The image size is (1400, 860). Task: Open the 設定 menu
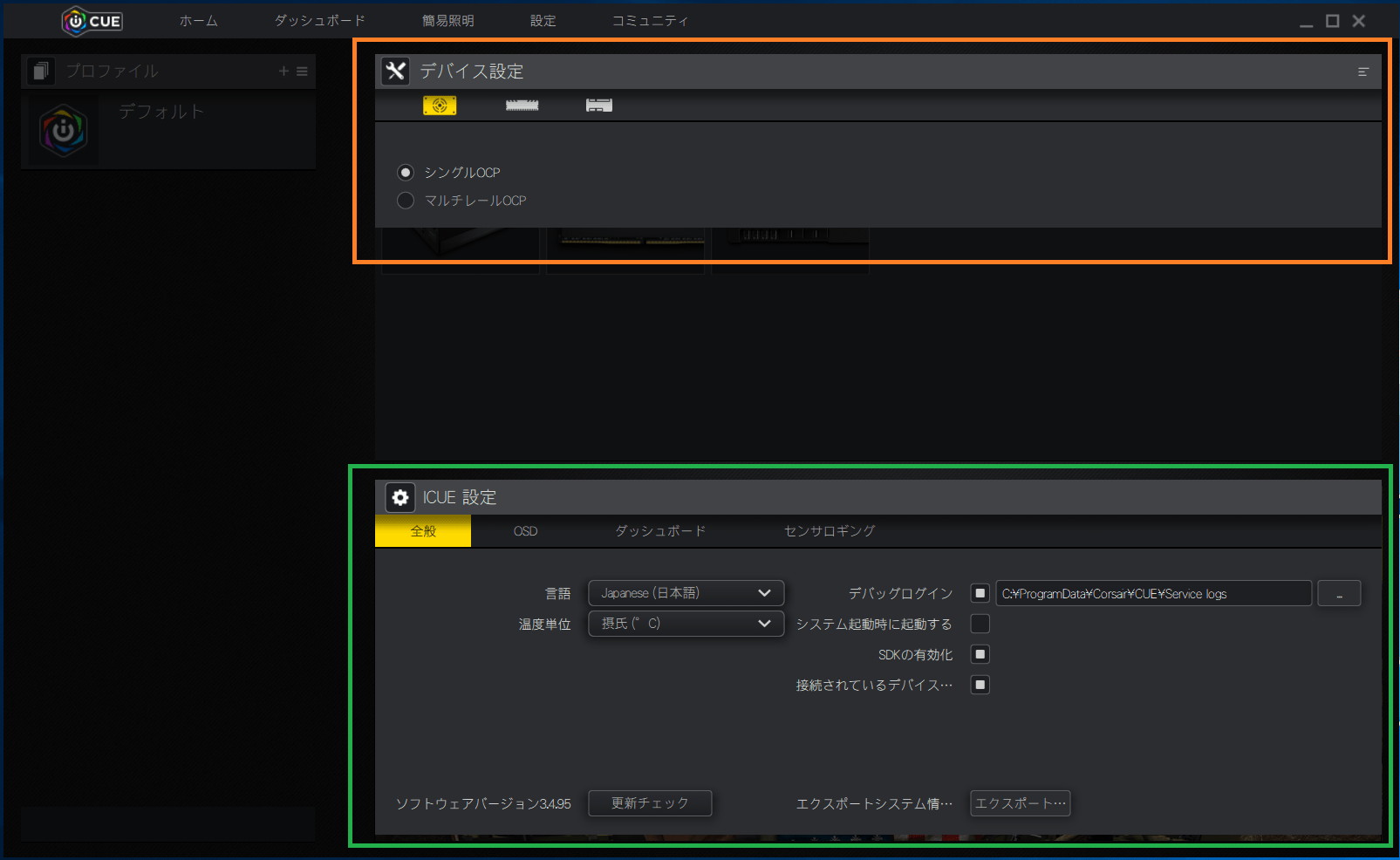[x=543, y=21]
